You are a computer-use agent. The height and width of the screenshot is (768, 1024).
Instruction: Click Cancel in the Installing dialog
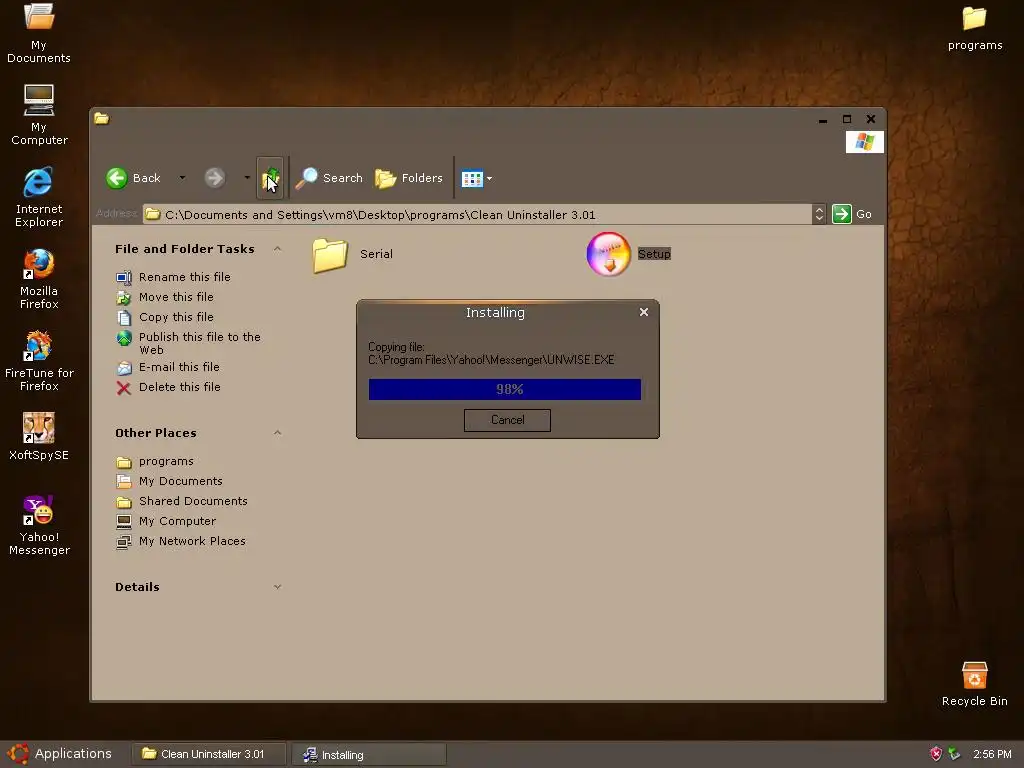(x=507, y=420)
